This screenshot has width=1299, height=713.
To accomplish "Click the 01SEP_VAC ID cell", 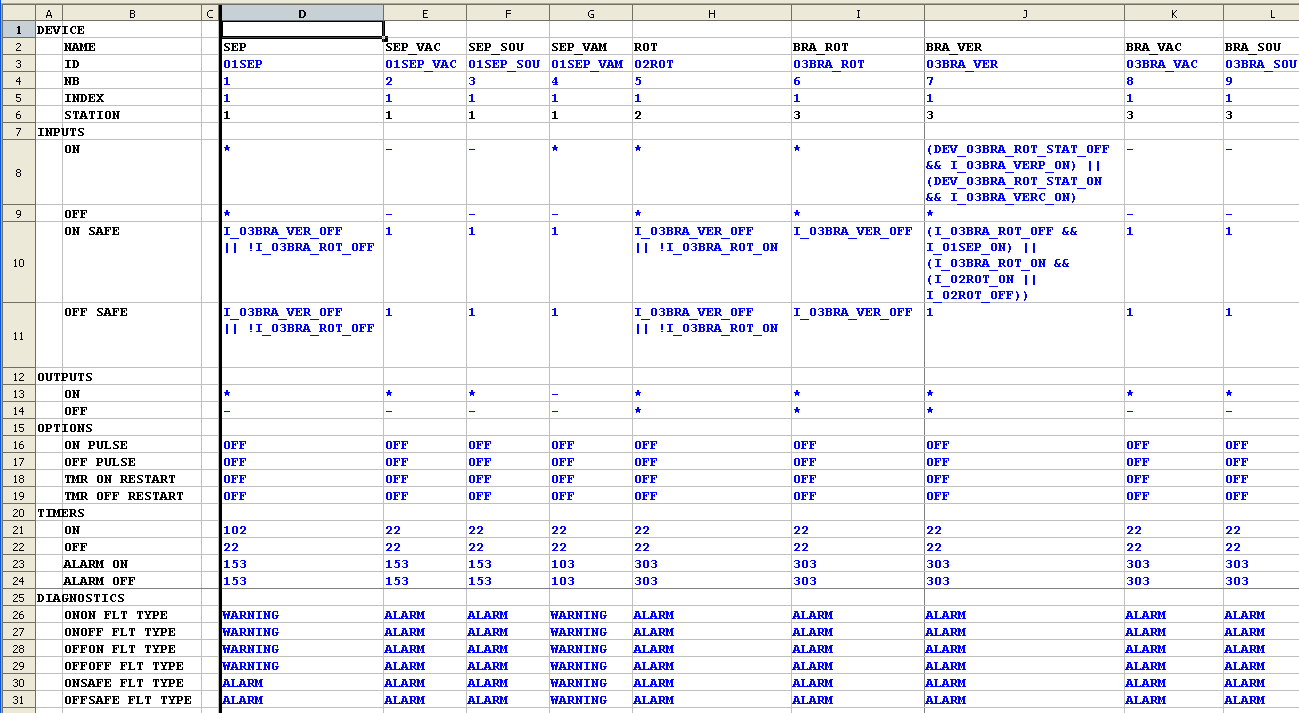I will pos(424,64).
